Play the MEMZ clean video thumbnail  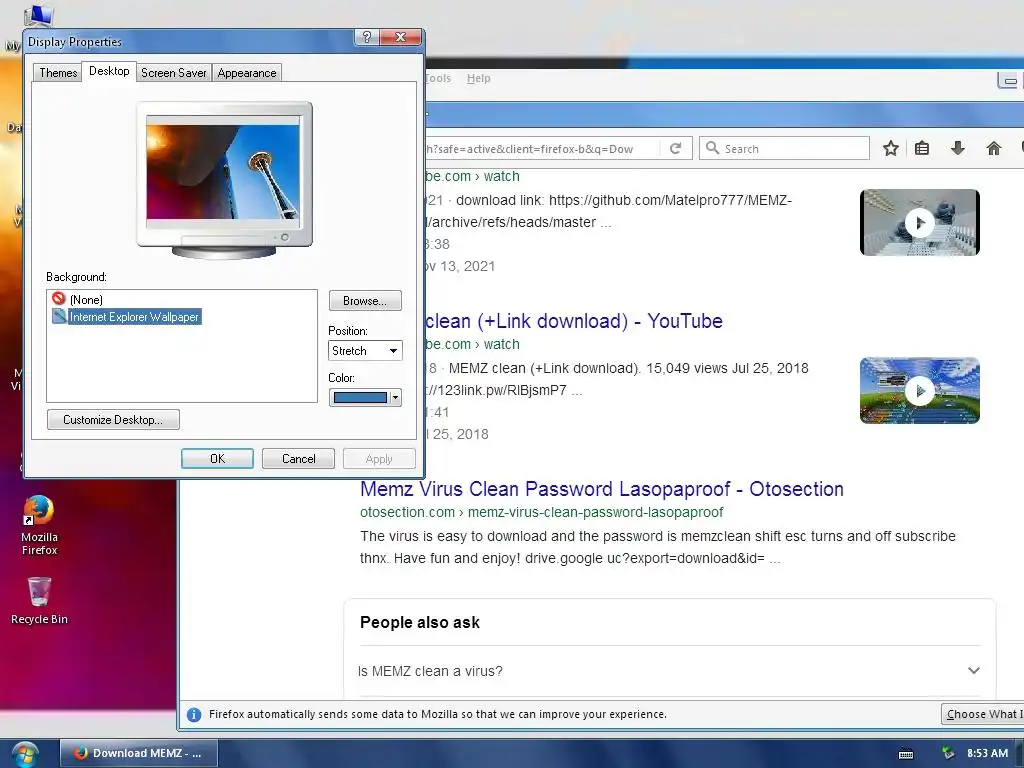[x=920, y=391]
